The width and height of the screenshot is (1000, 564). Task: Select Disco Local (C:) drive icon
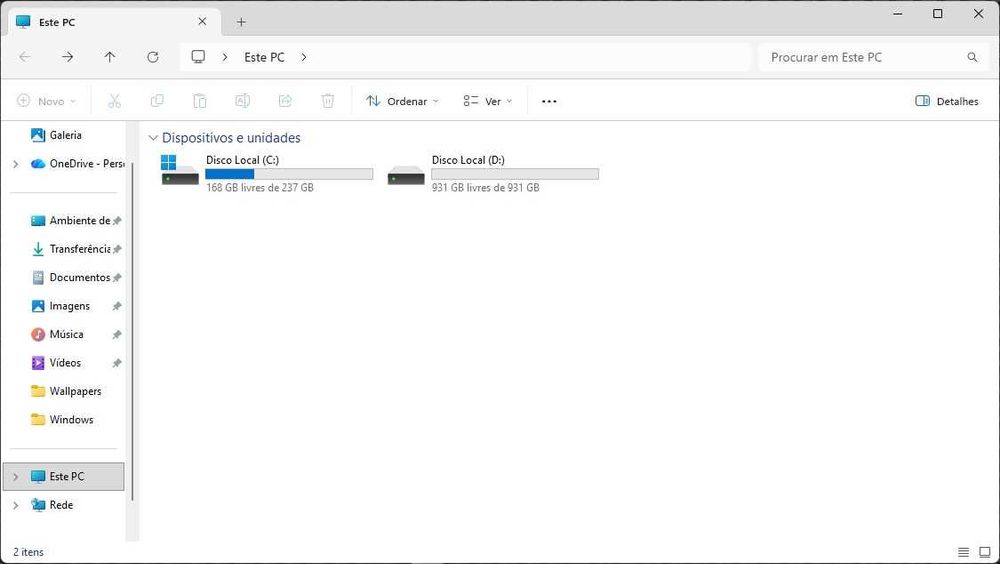pyautogui.click(x=180, y=171)
